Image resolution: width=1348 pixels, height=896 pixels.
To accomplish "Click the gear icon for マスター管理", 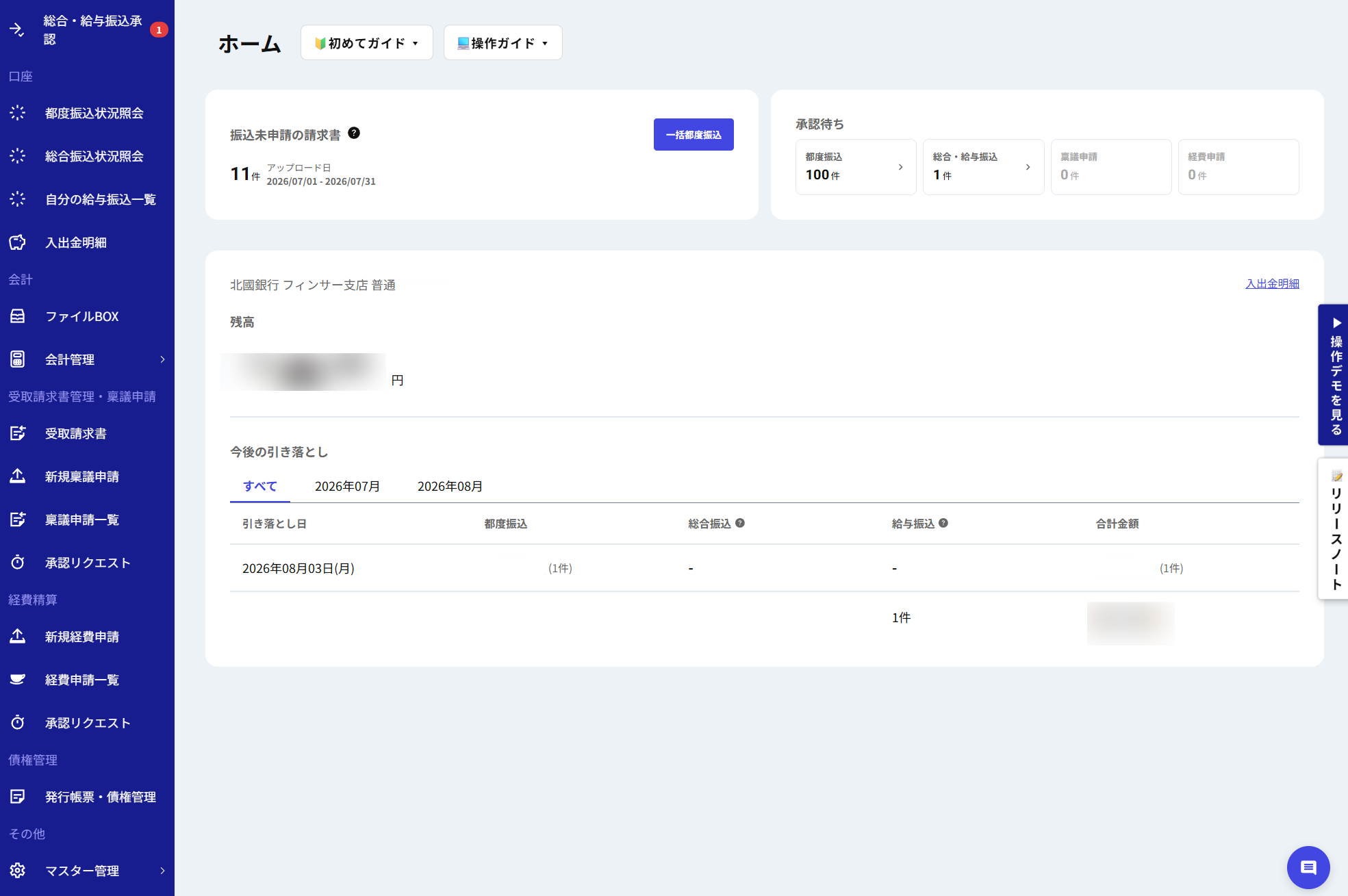I will [17, 871].
